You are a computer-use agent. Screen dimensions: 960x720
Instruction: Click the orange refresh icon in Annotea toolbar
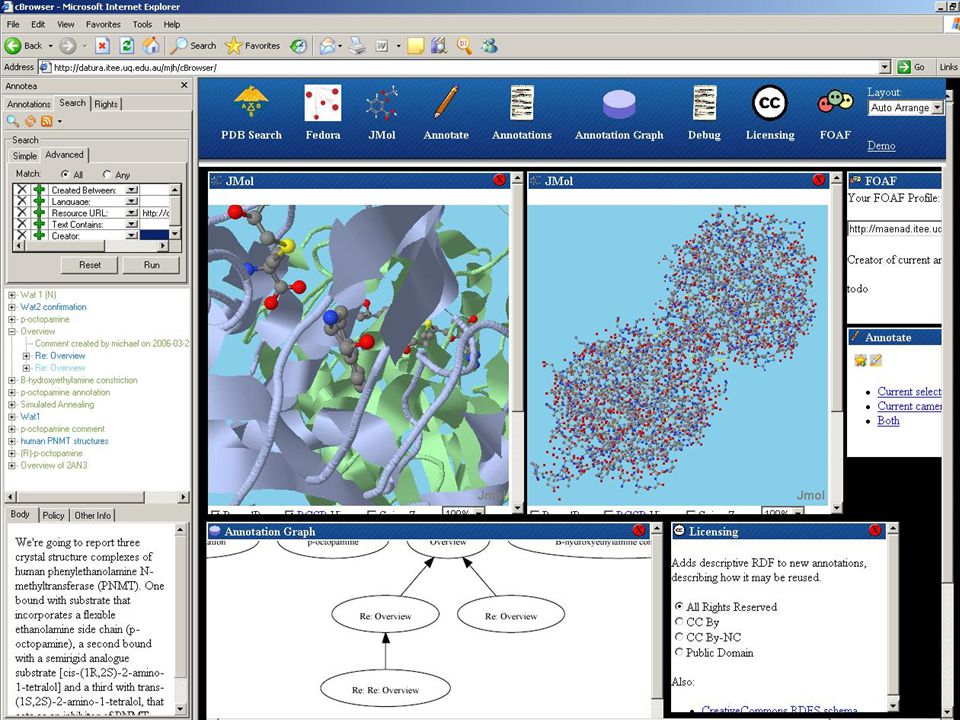30,121
